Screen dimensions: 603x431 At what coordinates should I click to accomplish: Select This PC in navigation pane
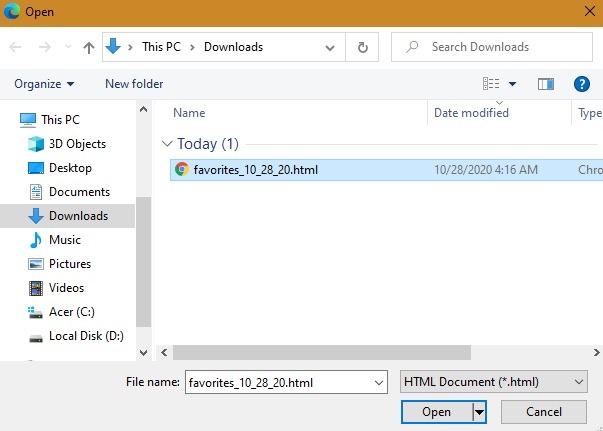[60, 120]
